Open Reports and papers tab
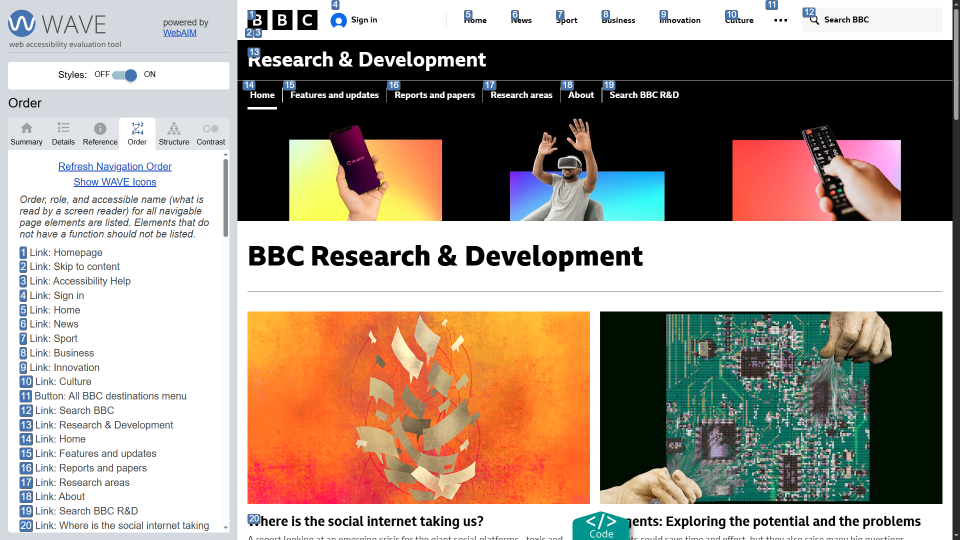This screenshot has width=960, height=540. (x=435, y=95)
